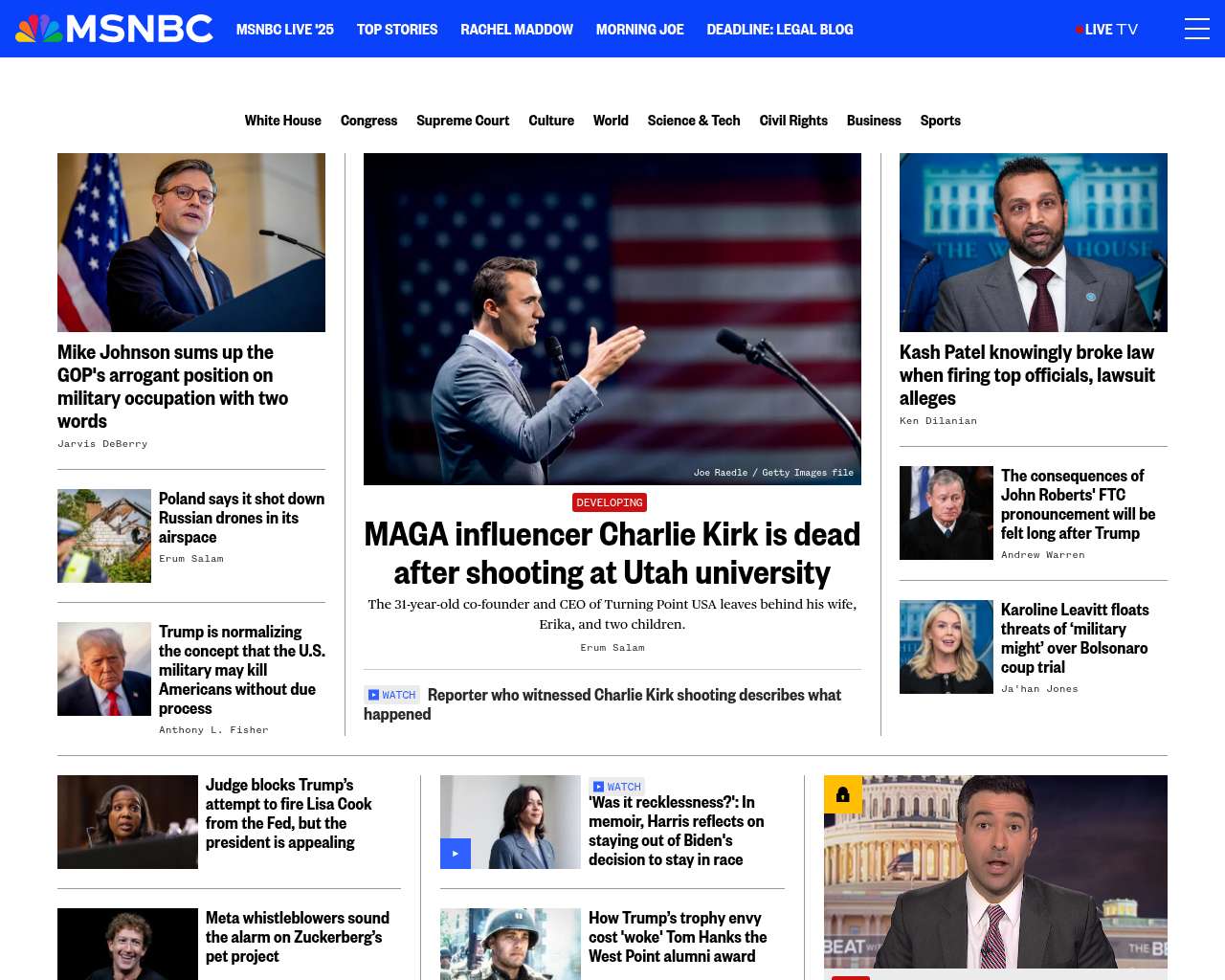Select the Congress section tab
The height and width of the screenshot is (980, 1225).
pos(368,121)
